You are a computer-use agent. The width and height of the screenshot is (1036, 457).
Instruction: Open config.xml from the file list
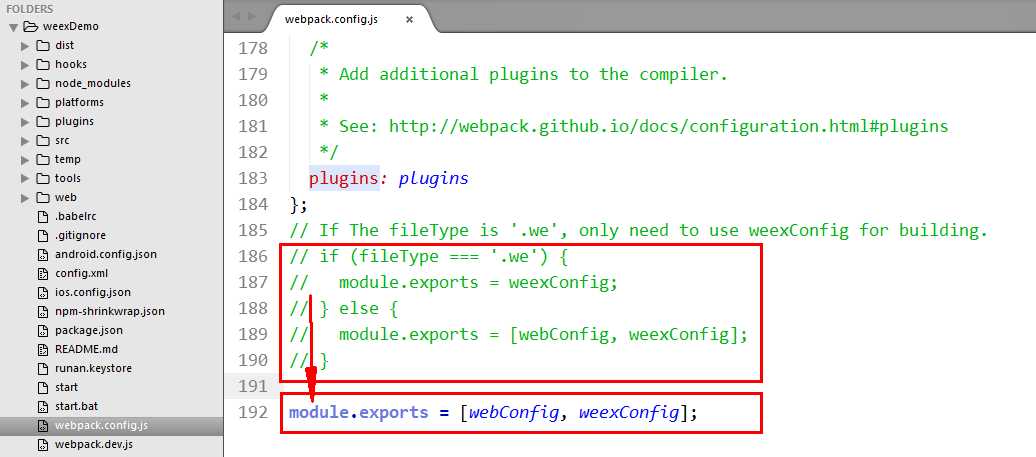[x=81, y=273]
